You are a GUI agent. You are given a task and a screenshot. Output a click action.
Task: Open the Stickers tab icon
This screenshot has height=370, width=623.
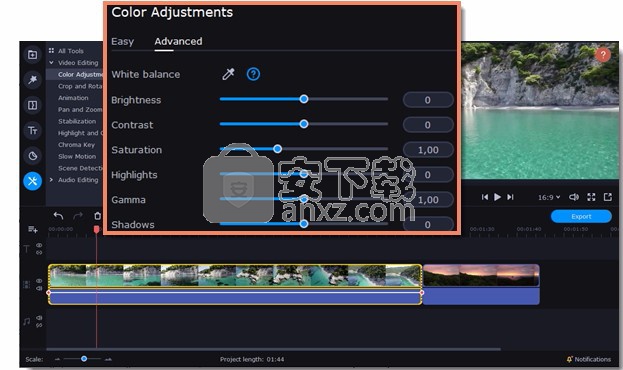click(33, 155)
